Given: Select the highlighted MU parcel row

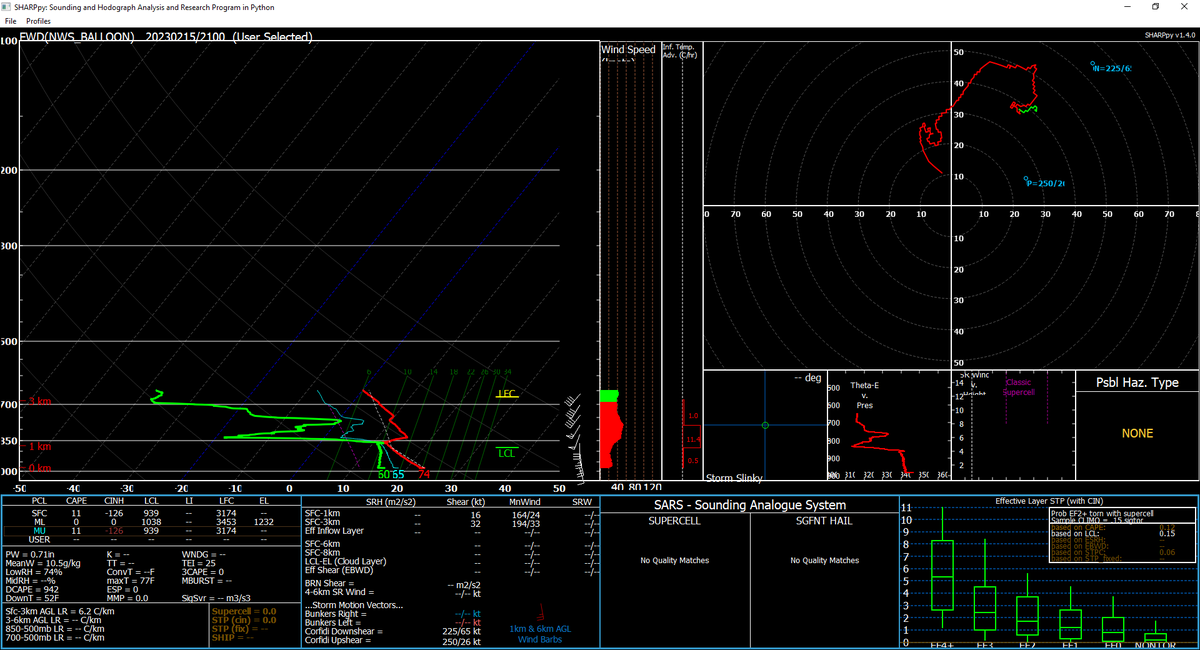Looking at the screenshot, I should click(150, 530).
